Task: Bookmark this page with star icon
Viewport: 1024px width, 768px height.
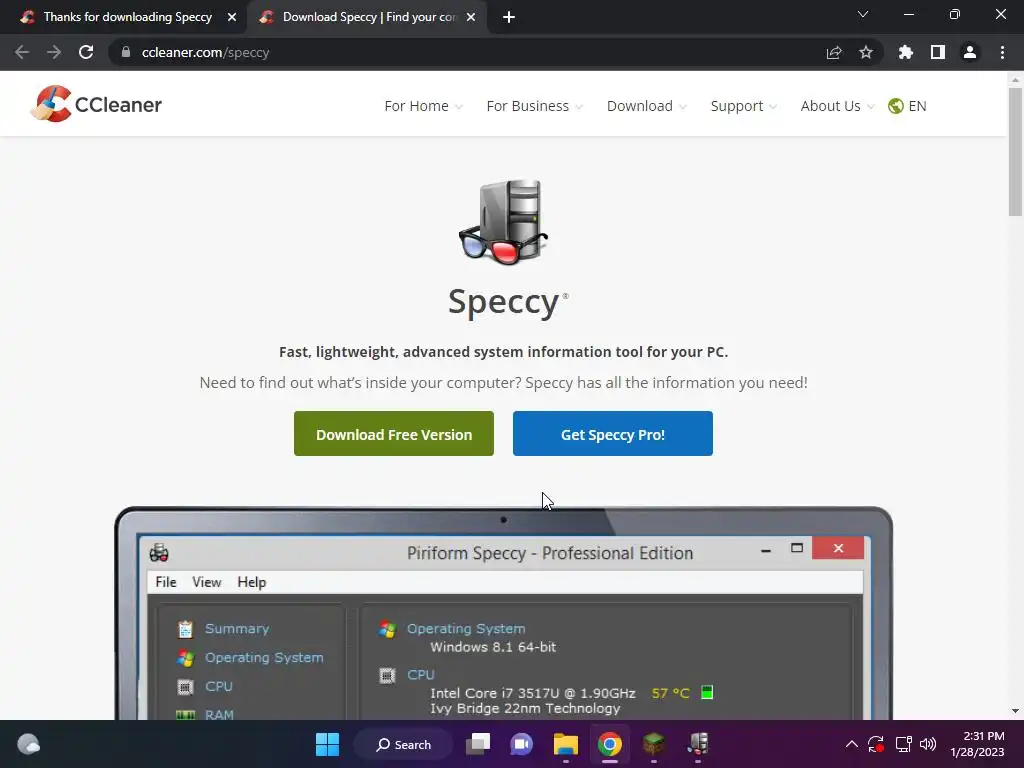Action: pos(866,52)
